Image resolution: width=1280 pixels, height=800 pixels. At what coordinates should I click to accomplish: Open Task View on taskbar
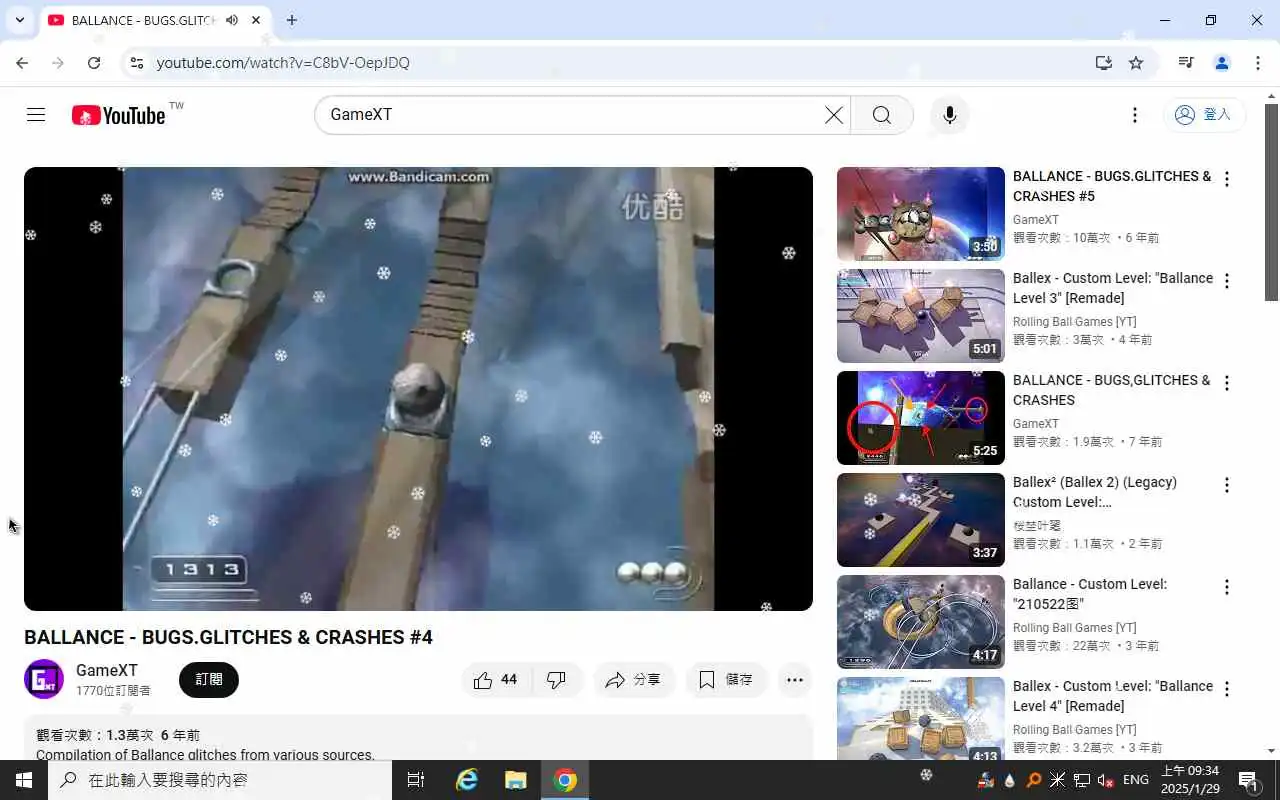click(x=416, y=780)
